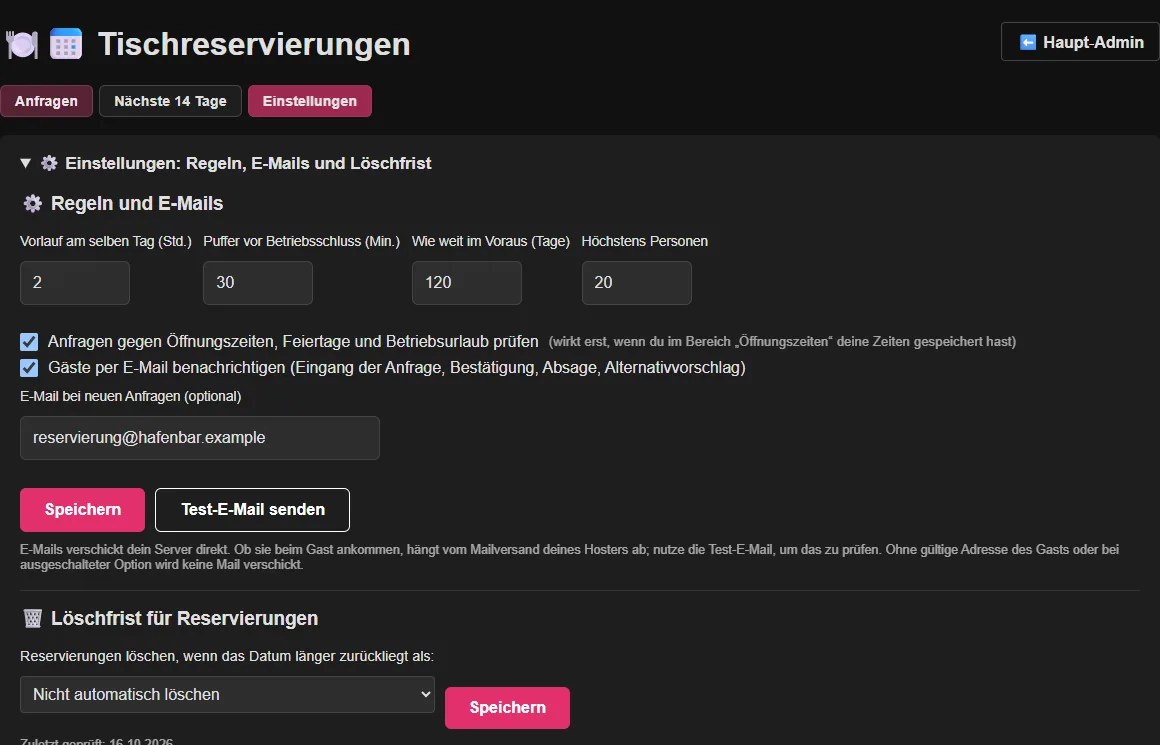Select the Einstellungen tab

(x=309, y=101)
